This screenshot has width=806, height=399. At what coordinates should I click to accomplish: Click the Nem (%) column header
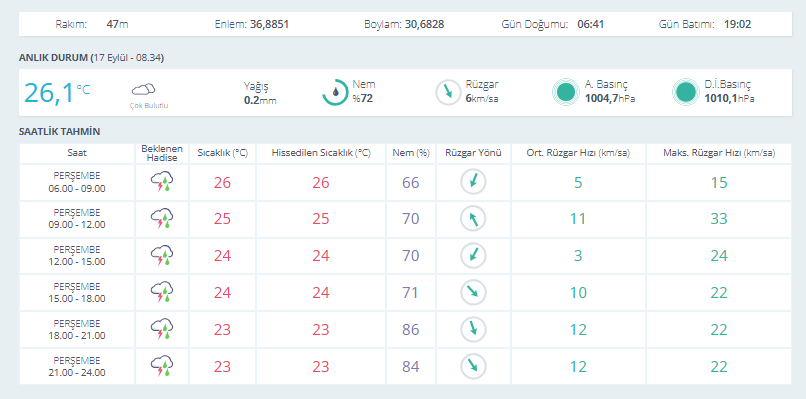(x=411, y=153)
